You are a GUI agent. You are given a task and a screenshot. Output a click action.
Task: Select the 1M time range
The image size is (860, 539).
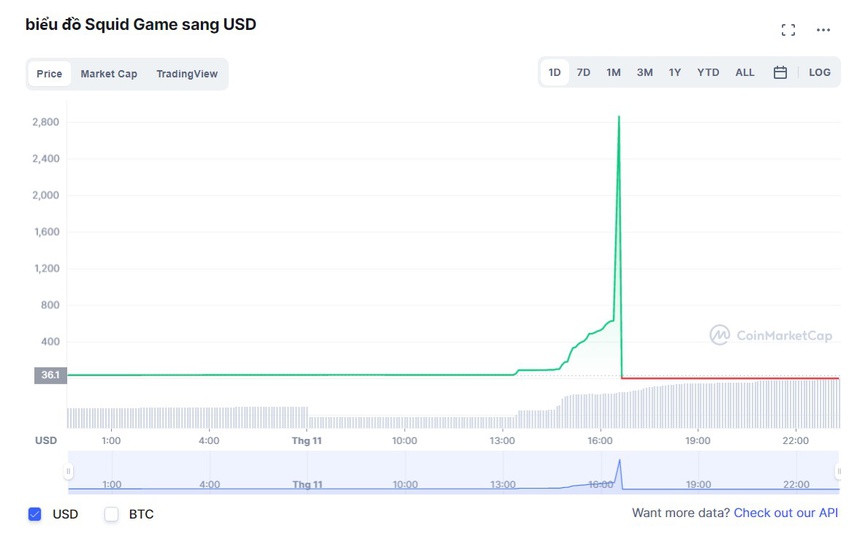613,73
